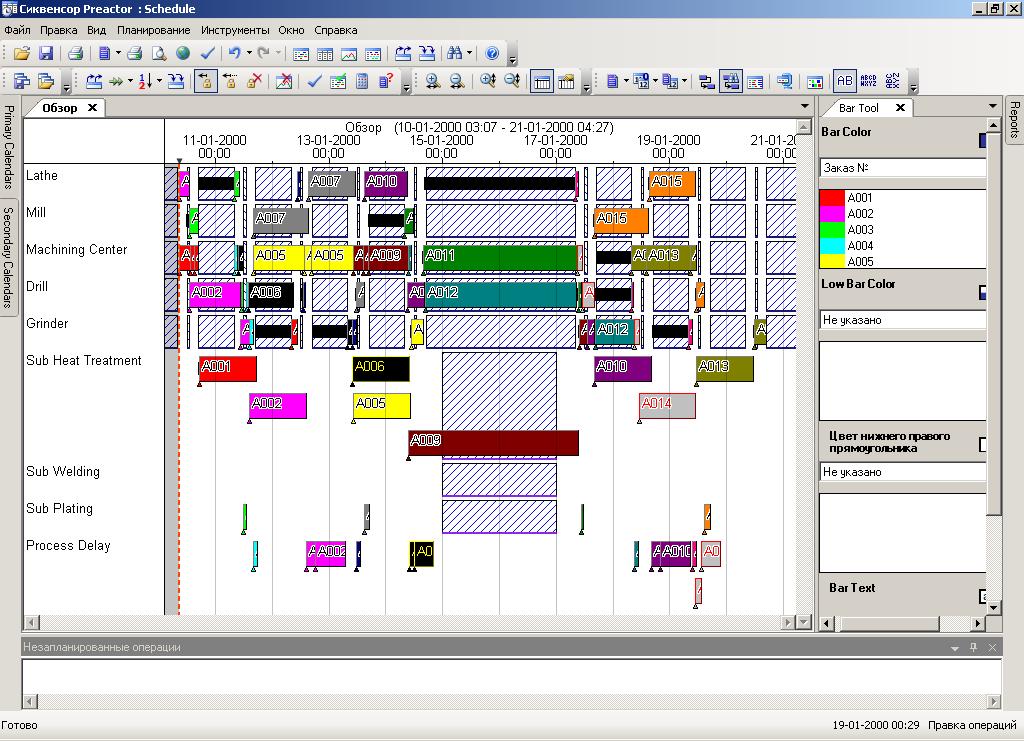Click the Open folder icon in the toolbar
This screenshot has height=741, width=1024.
pyautogui.click(x=22, y=54)
